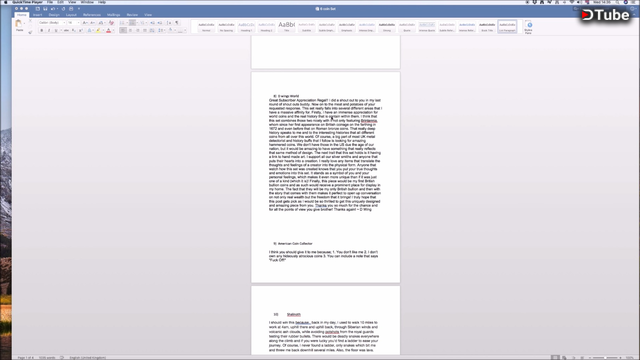The height and width of the screenshot is (360, 640).
Task: Click the Spotlight search icon in menu bar
Action: pos(618,2)
